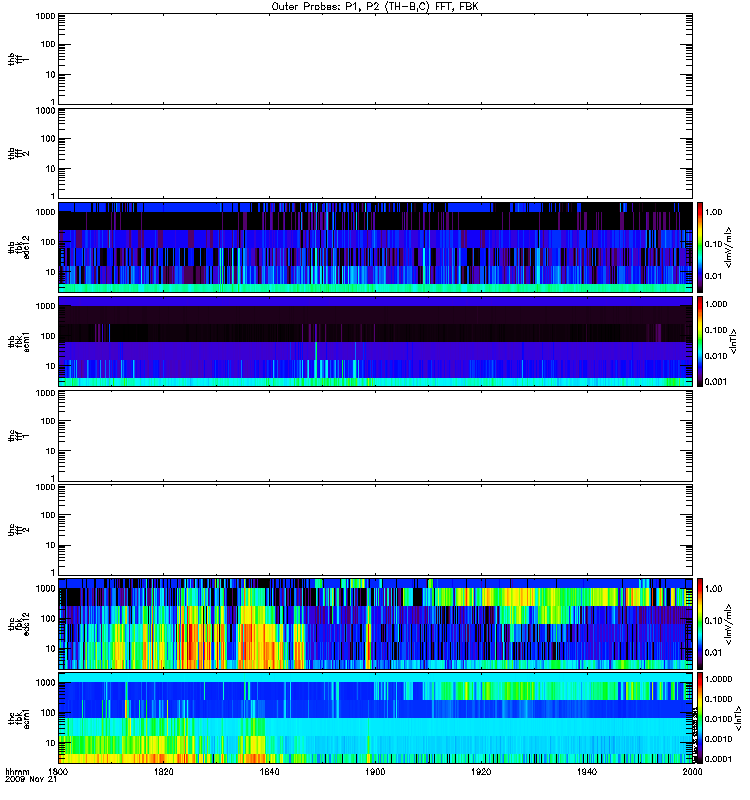Click the 100 tick of thb fff 2 panel

[47, 139]
